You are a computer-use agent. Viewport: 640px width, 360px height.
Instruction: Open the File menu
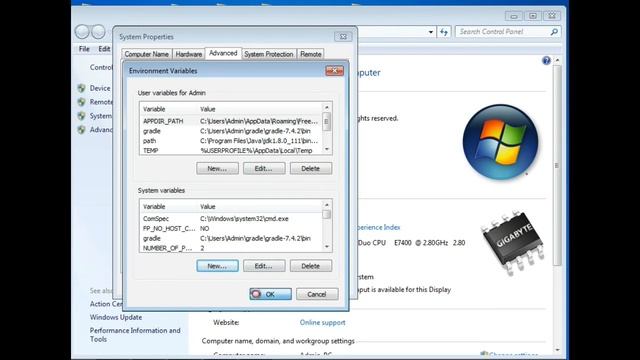tap(84, 49)
